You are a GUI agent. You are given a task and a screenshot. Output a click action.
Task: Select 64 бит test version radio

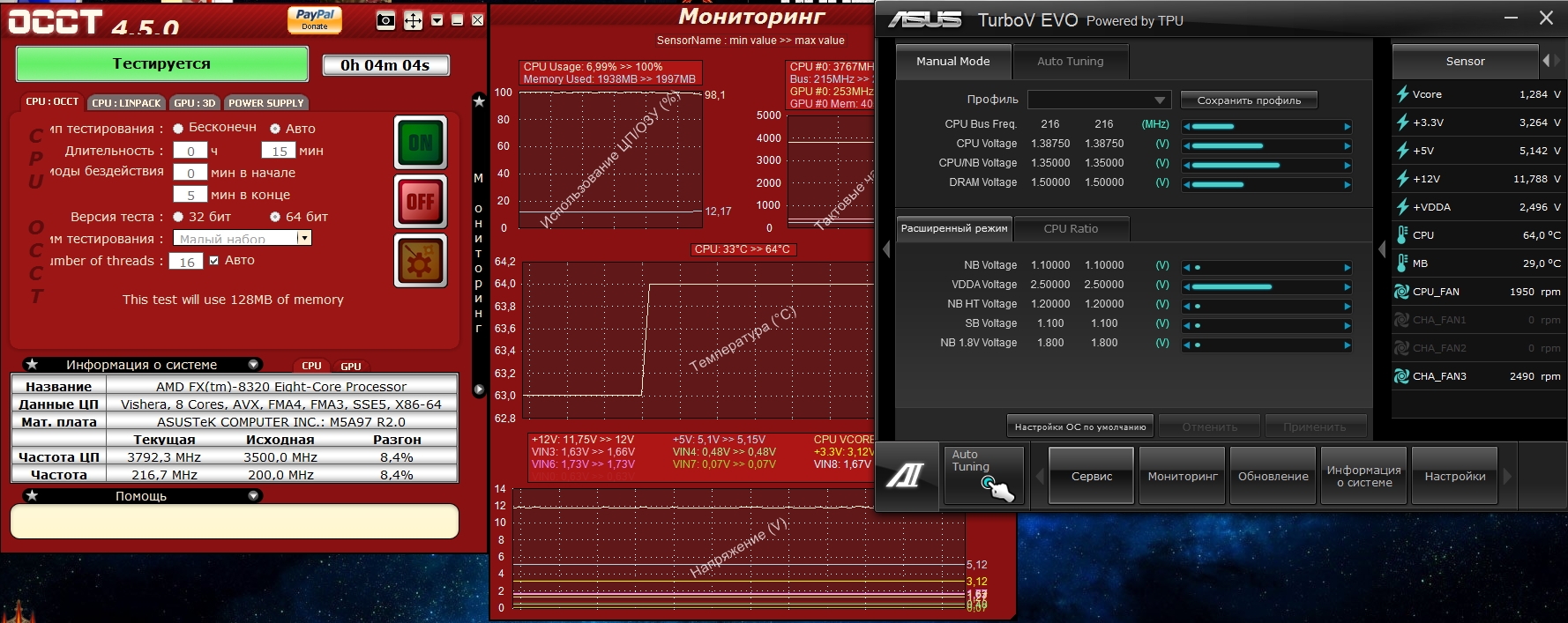[275, 217]
